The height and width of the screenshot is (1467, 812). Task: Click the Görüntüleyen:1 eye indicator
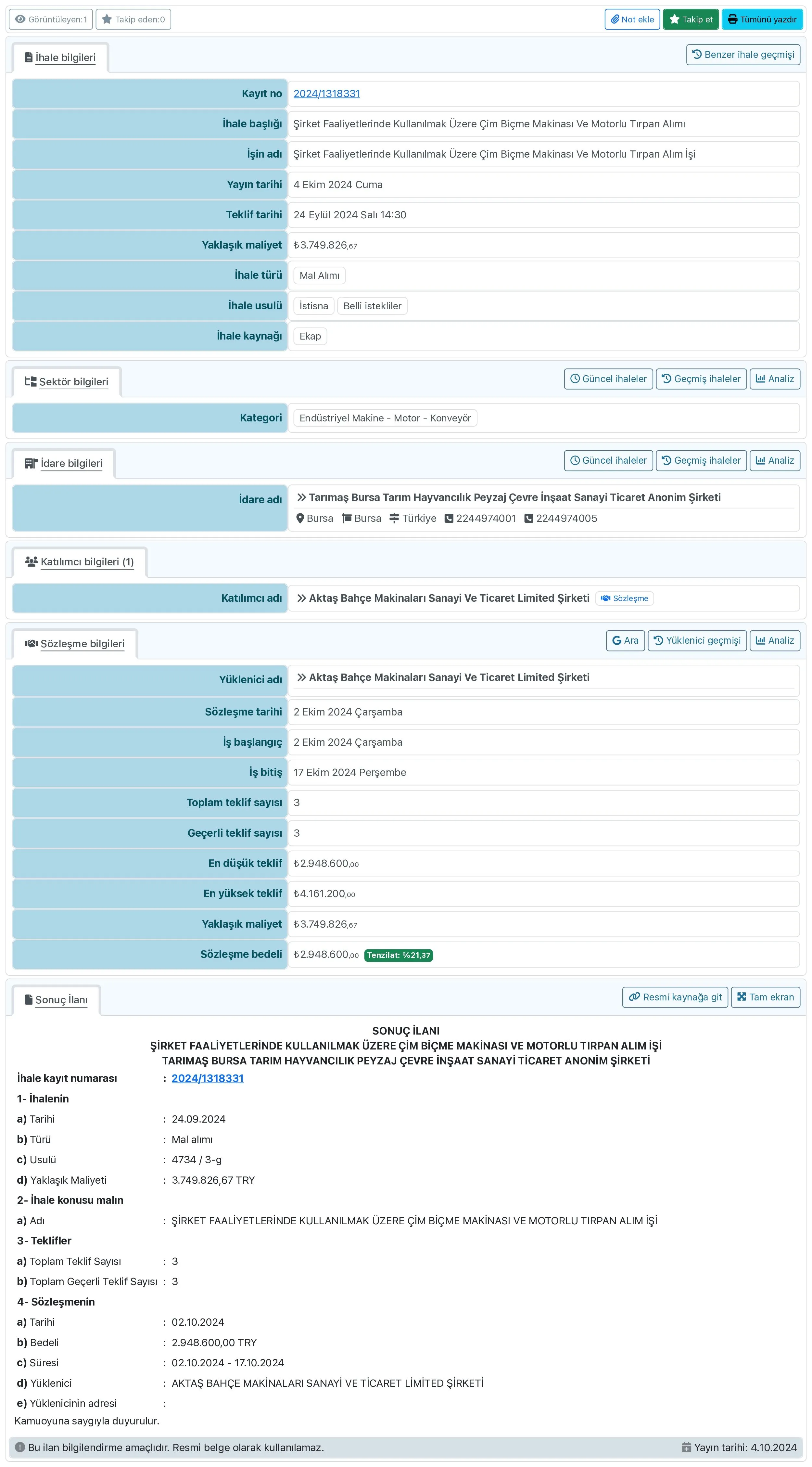(x=51, y=19)
